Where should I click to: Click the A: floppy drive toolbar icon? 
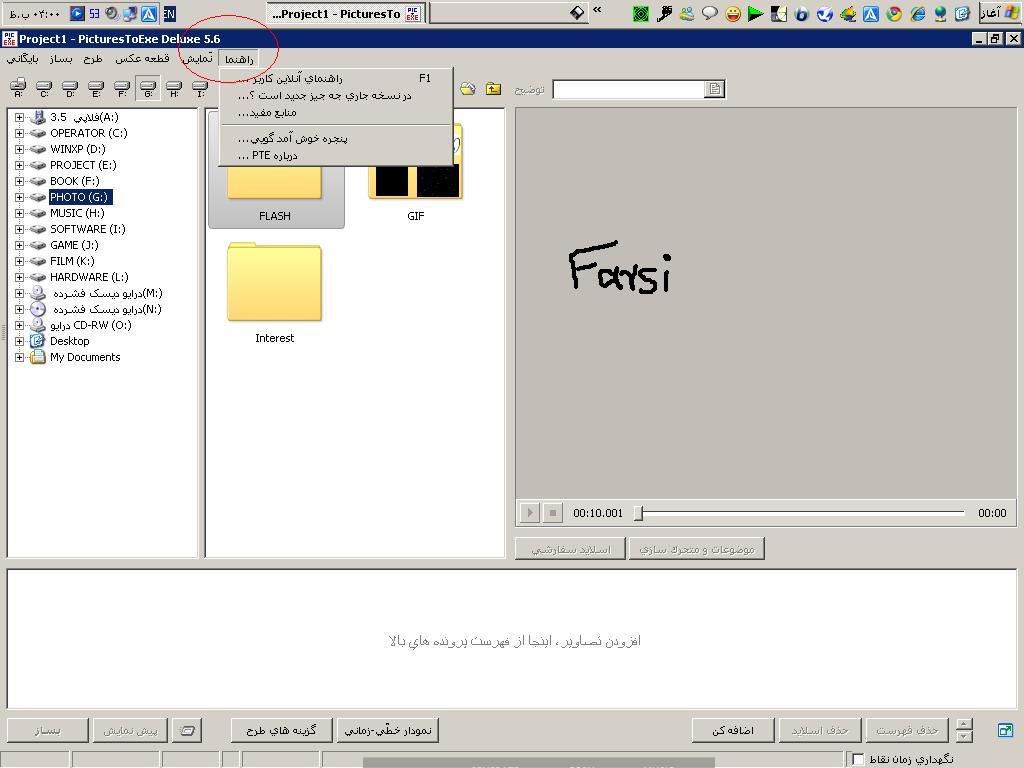(18, 89)
